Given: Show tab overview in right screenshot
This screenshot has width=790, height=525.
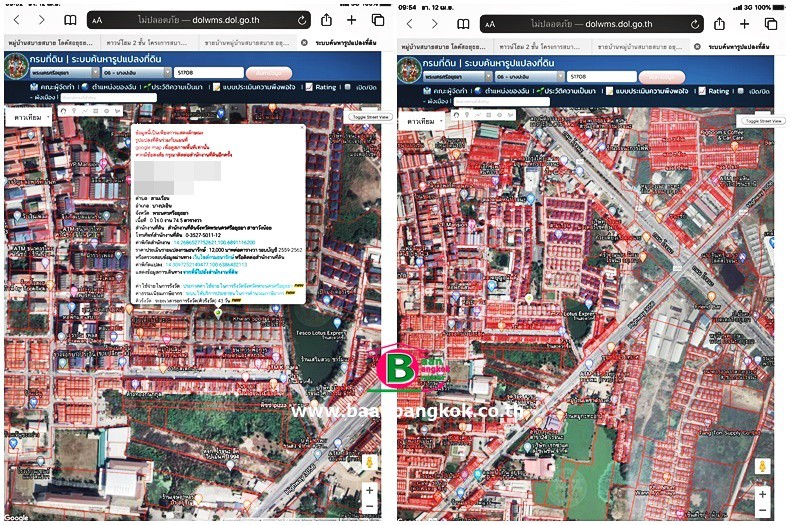Looking at the screenshot, I should [771, 24].
